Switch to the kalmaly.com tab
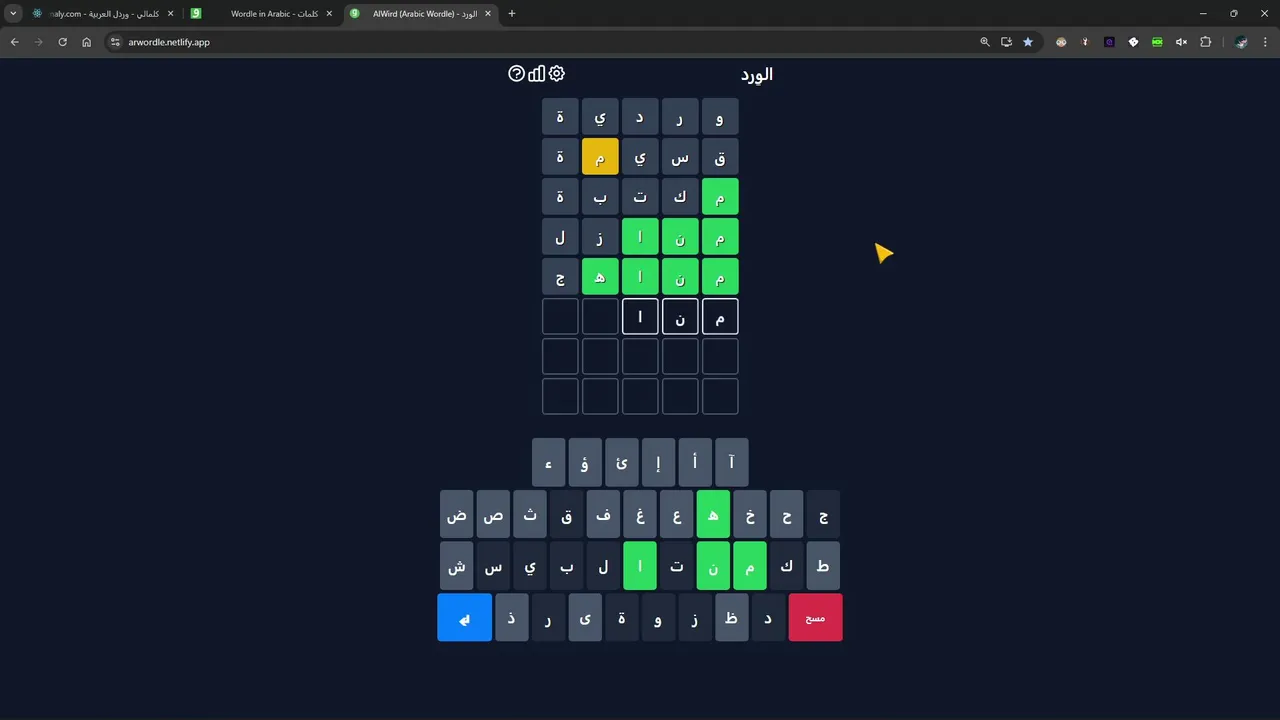Viewport: 1280px width, 720px height. click(103, 14)
